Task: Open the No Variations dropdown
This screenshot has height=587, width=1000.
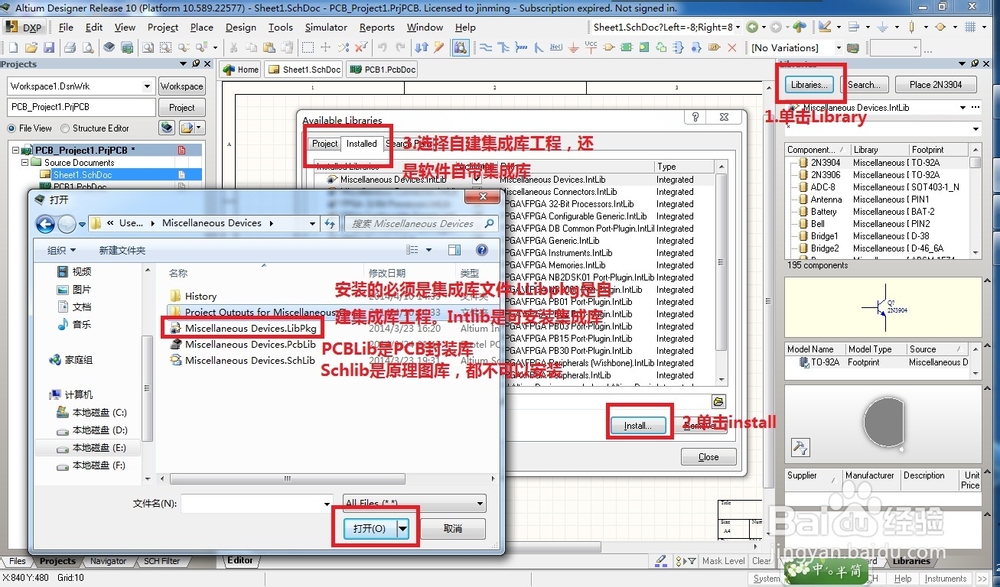Action: (x=839, y=48)
